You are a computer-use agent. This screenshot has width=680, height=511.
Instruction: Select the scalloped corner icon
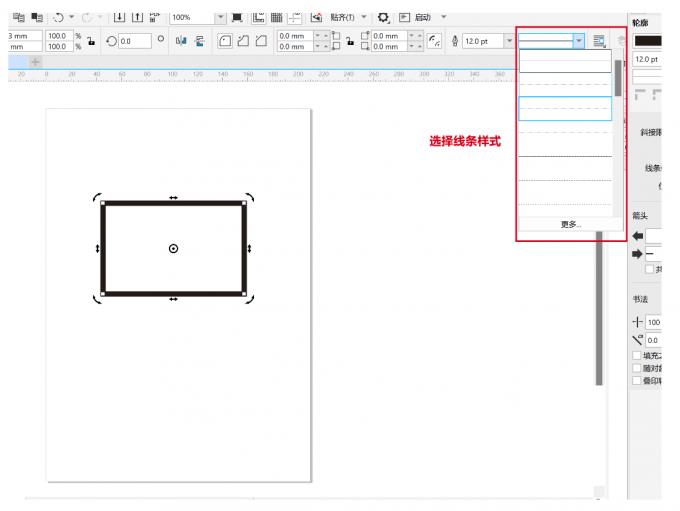tap(243, 41)
